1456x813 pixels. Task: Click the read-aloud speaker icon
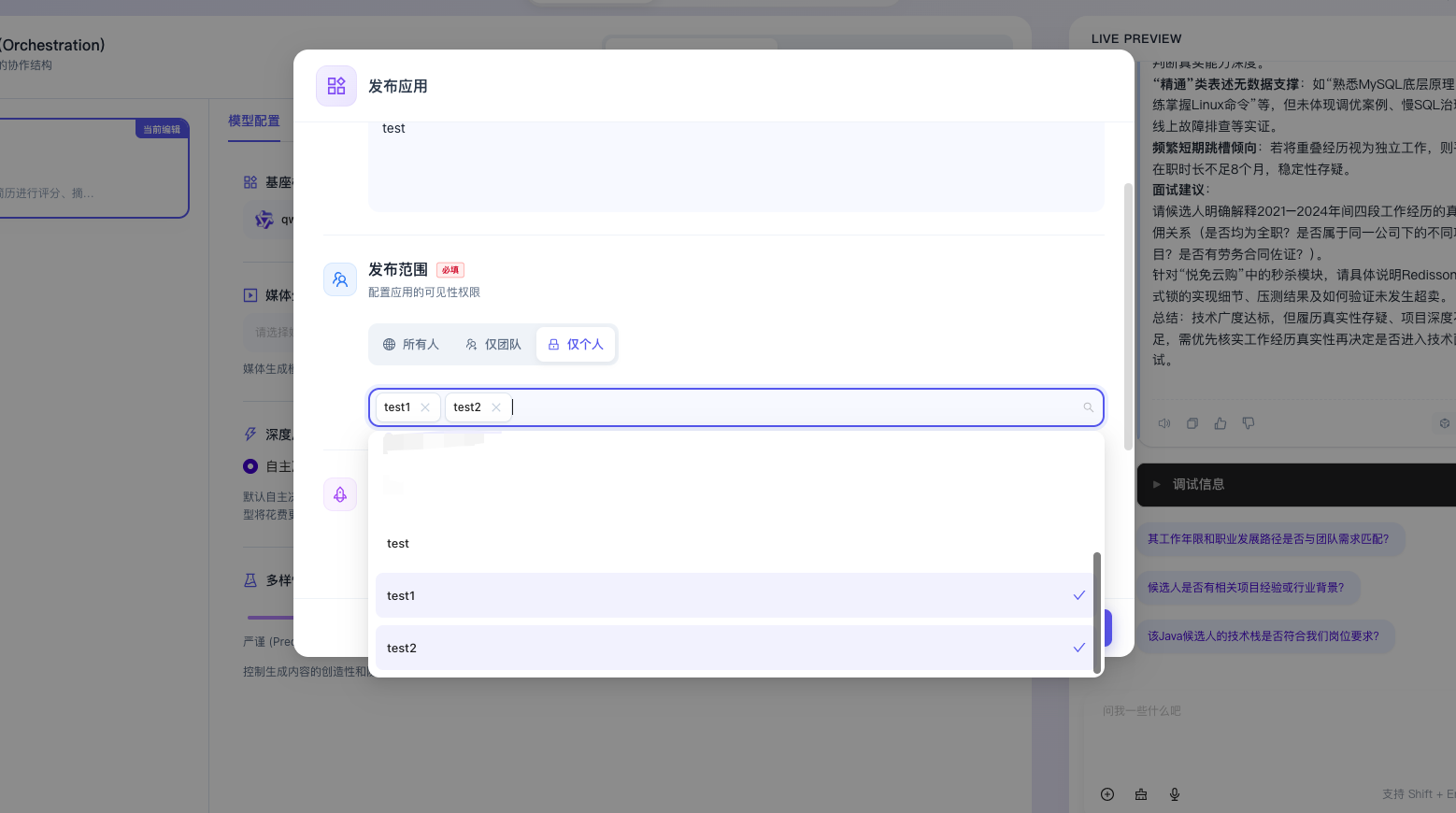pyautogui.click(x=1164, y=423)
